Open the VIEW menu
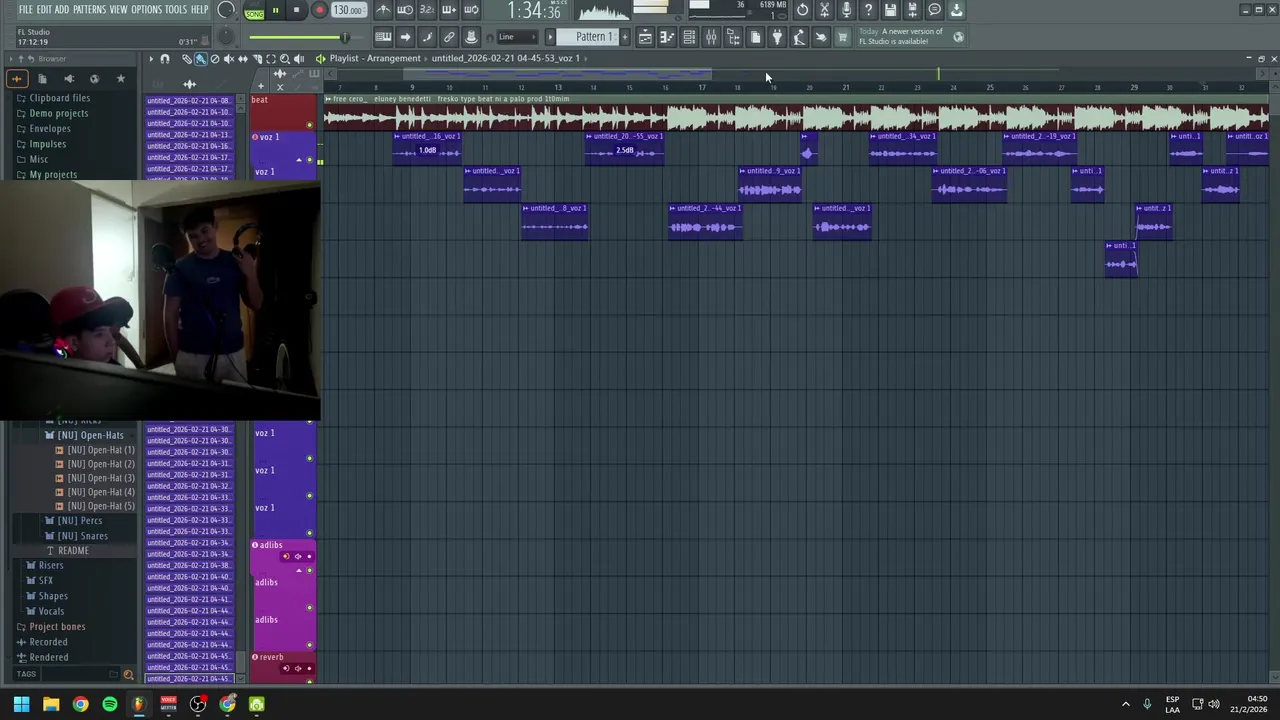 pyautogui.click(x=118, y=9)
